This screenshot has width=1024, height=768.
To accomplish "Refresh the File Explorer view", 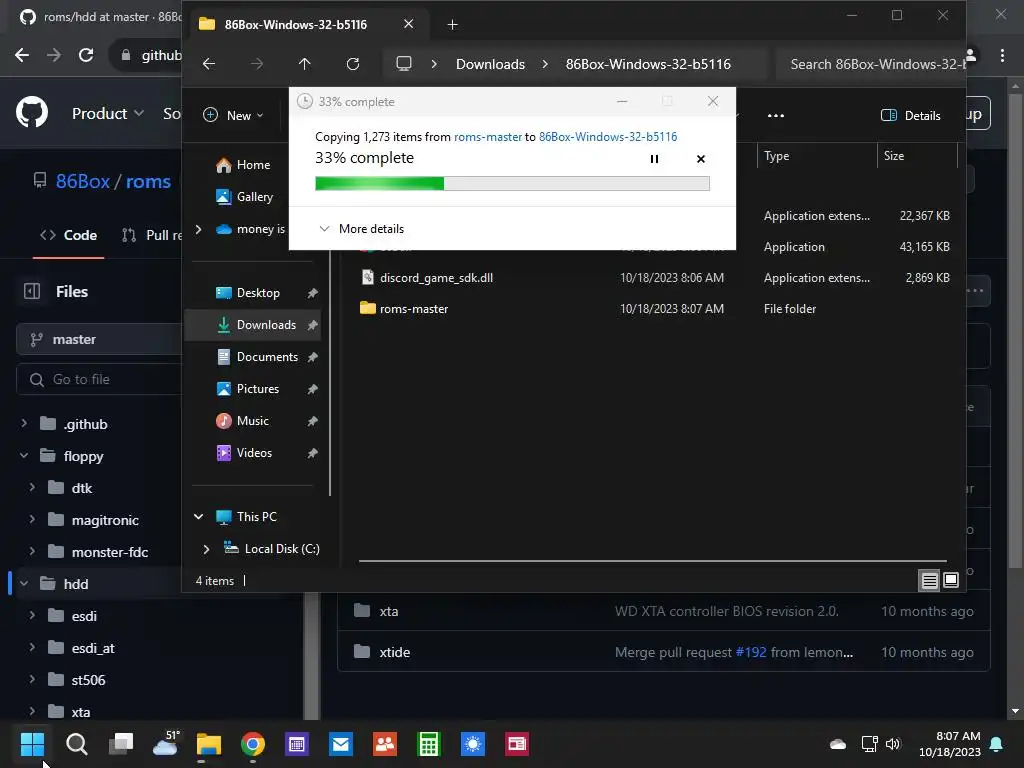I will click(353, 64).
